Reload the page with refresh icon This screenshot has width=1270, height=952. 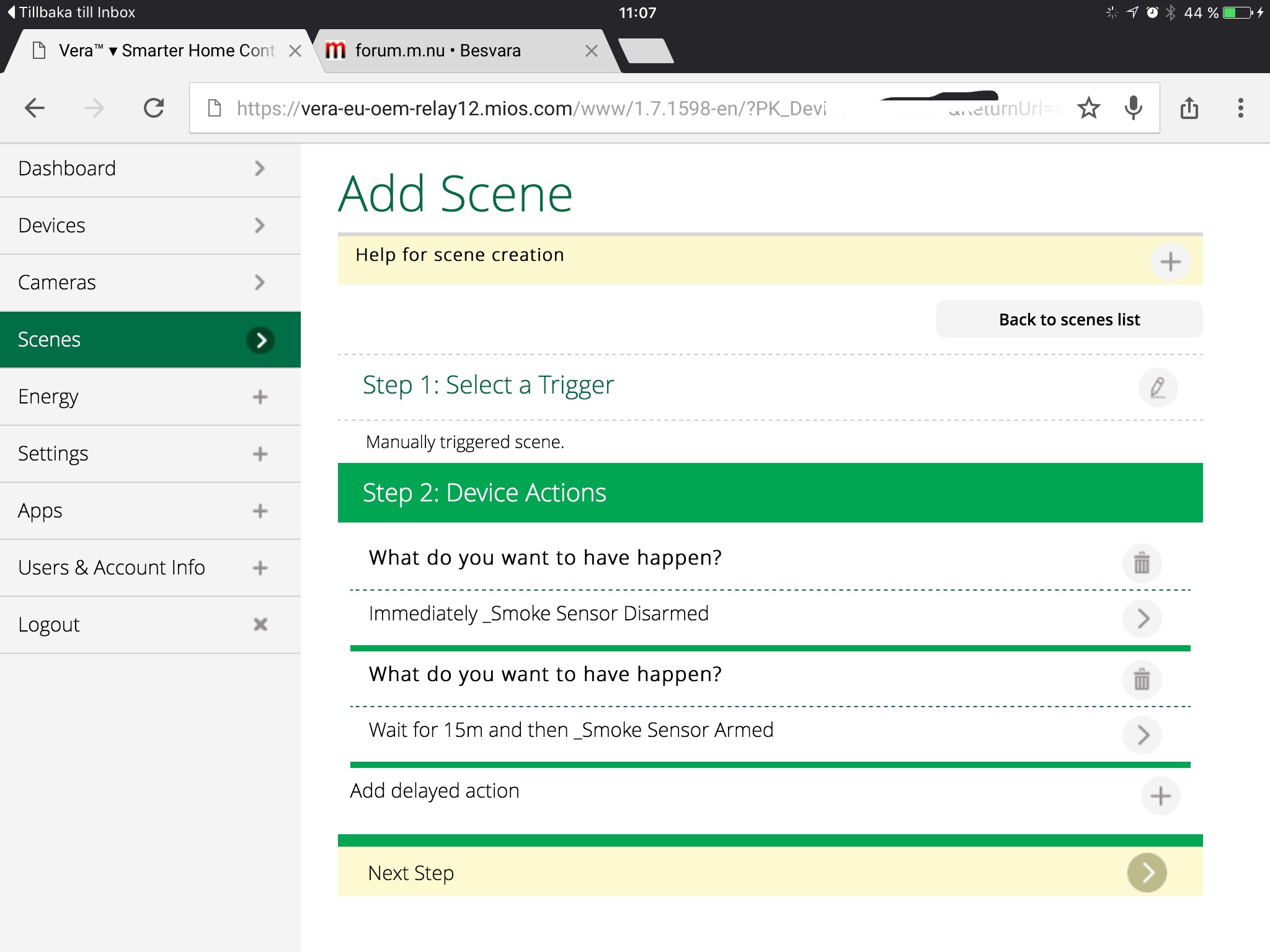153,108
